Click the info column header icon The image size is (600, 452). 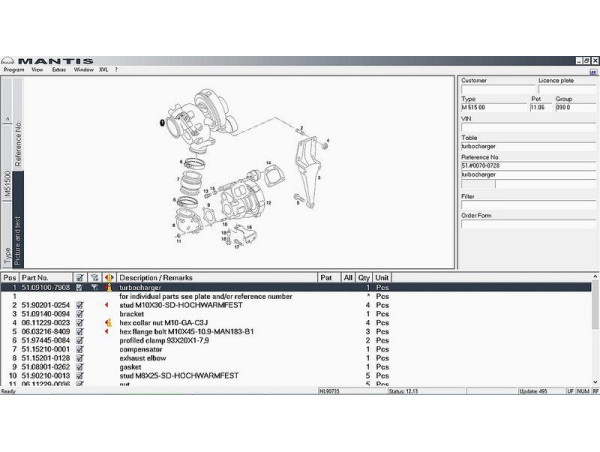pyautogui.click(x=108, y=277)
